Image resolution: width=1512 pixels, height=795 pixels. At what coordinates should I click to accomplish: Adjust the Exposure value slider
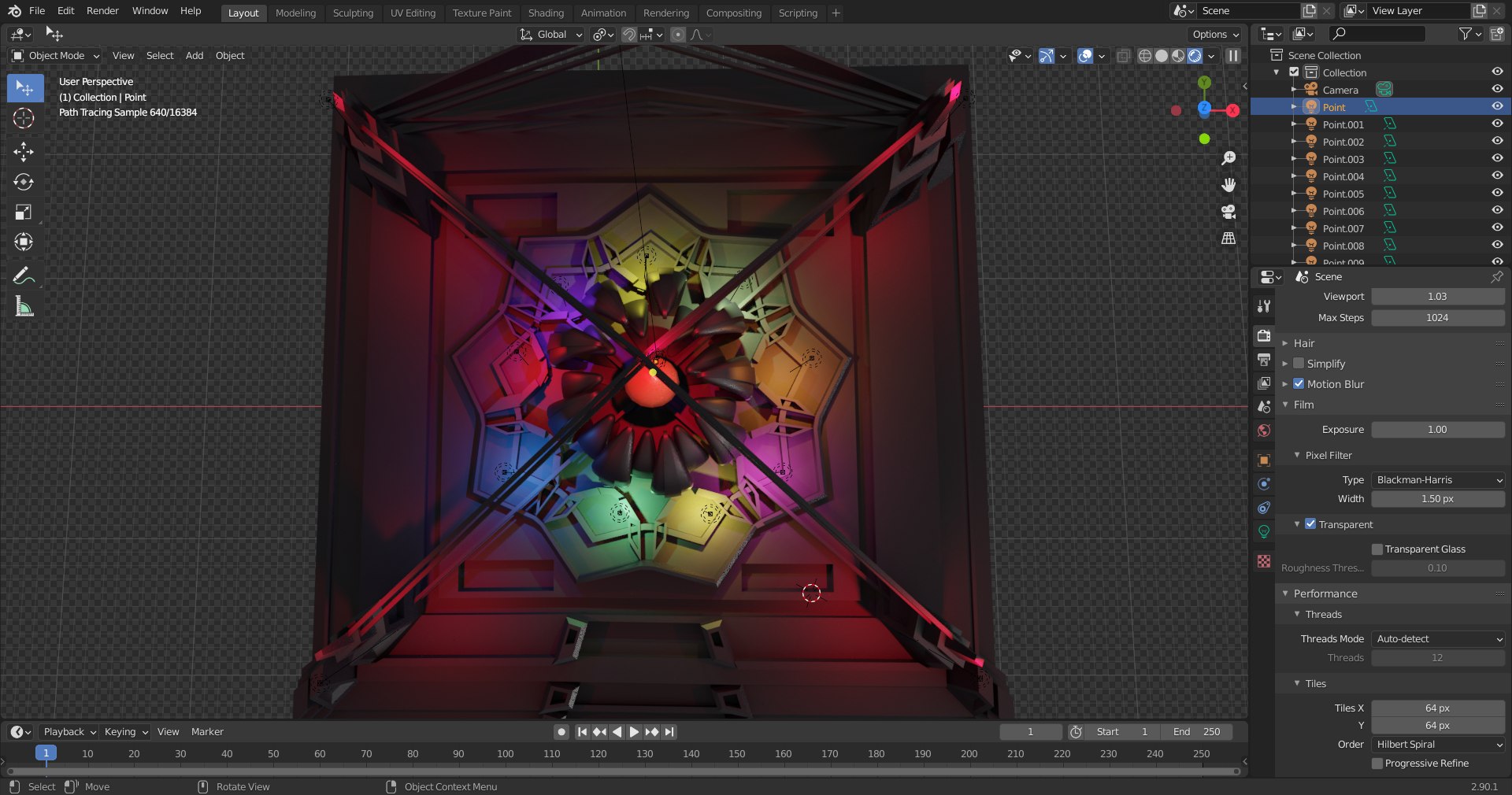click(x=1438, y=430)
